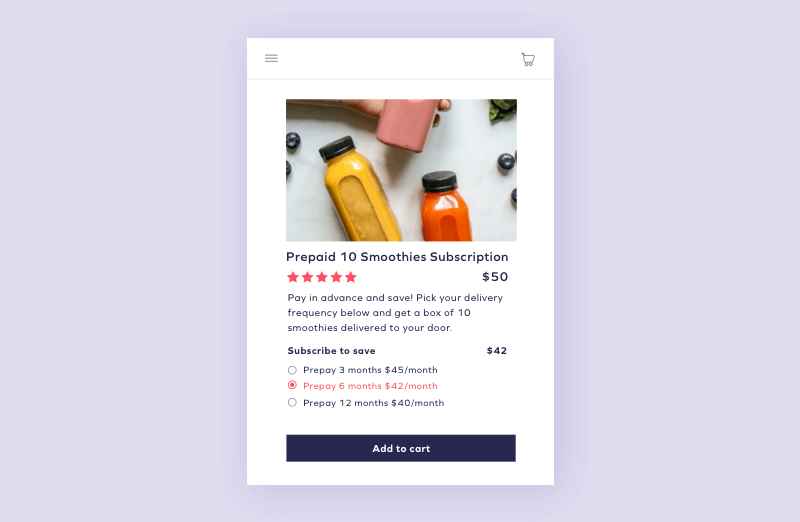800x522 pixels.
Task: Click the Prepay 6 months $42/month label
Action: (370, 386)
